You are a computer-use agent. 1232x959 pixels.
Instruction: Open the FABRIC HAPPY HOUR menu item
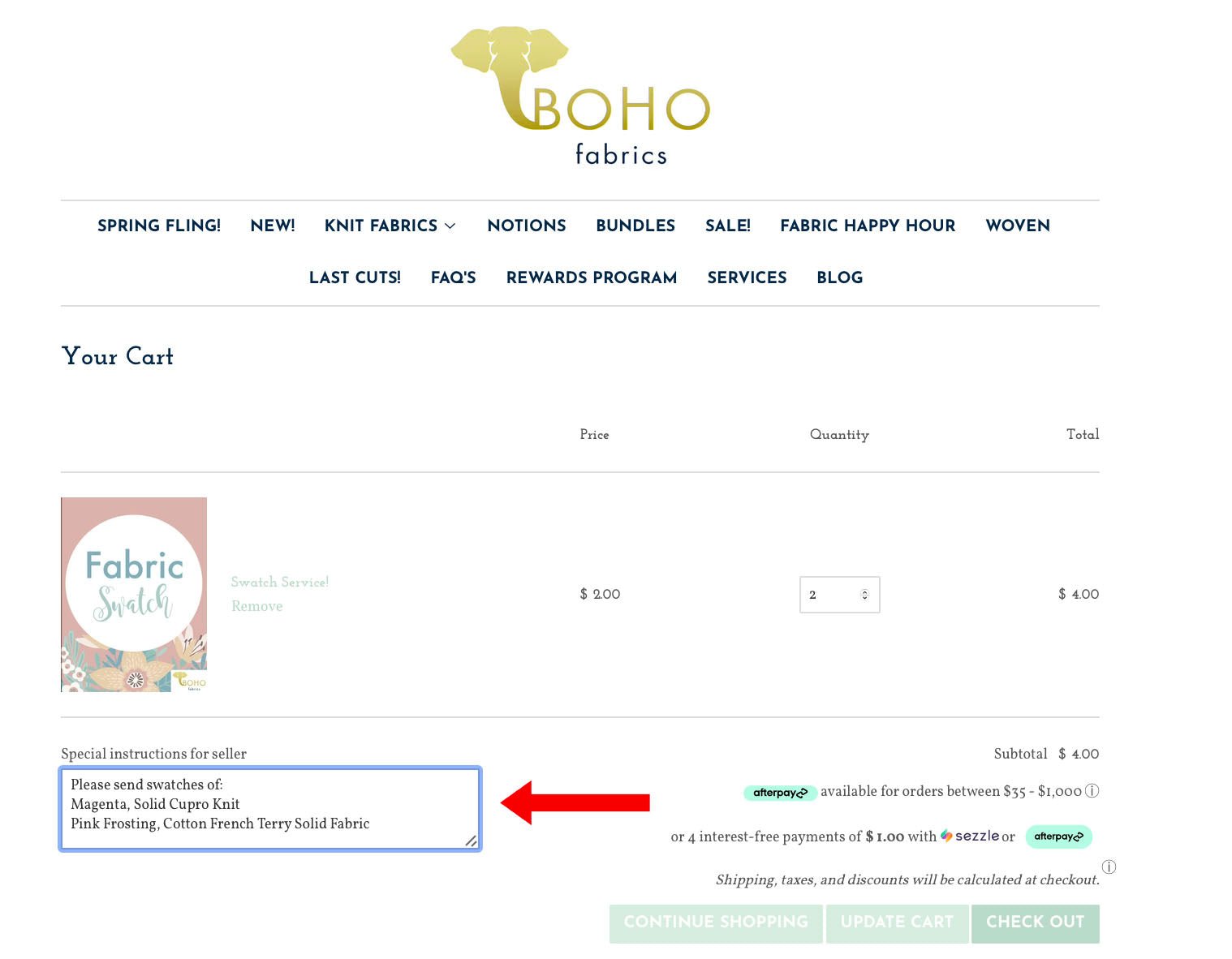pyautogui.click(x=867, y=226)
